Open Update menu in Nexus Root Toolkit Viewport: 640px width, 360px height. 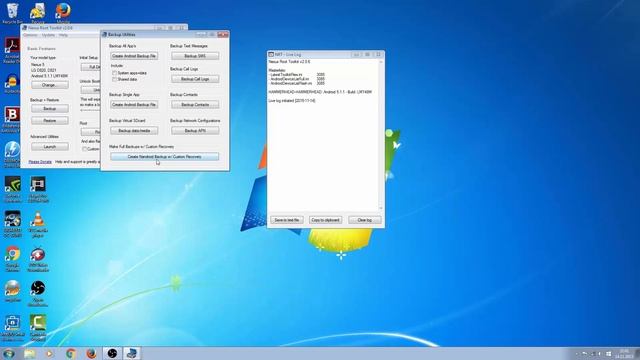(48, 35)
